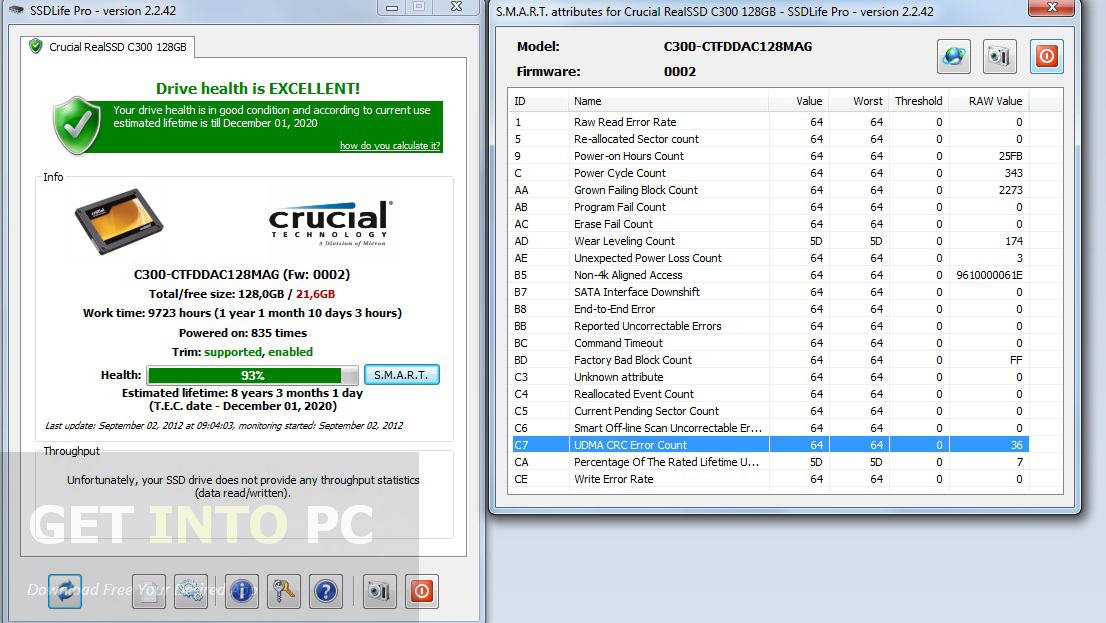This screenshot has width=1106, height=623.
Task: Select the Current Pending Sector Count row
Action: (x=769, y=411)
